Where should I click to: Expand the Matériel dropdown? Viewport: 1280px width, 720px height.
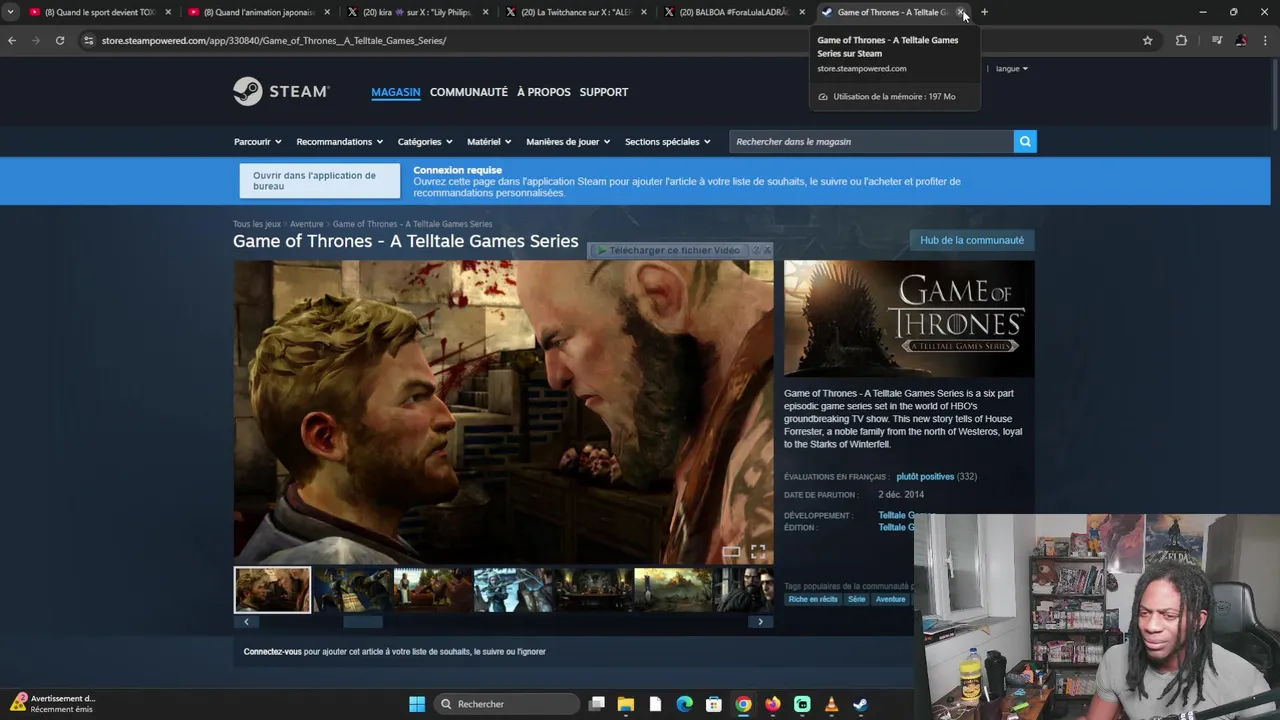pyautogui.click(x=490, y=142)
